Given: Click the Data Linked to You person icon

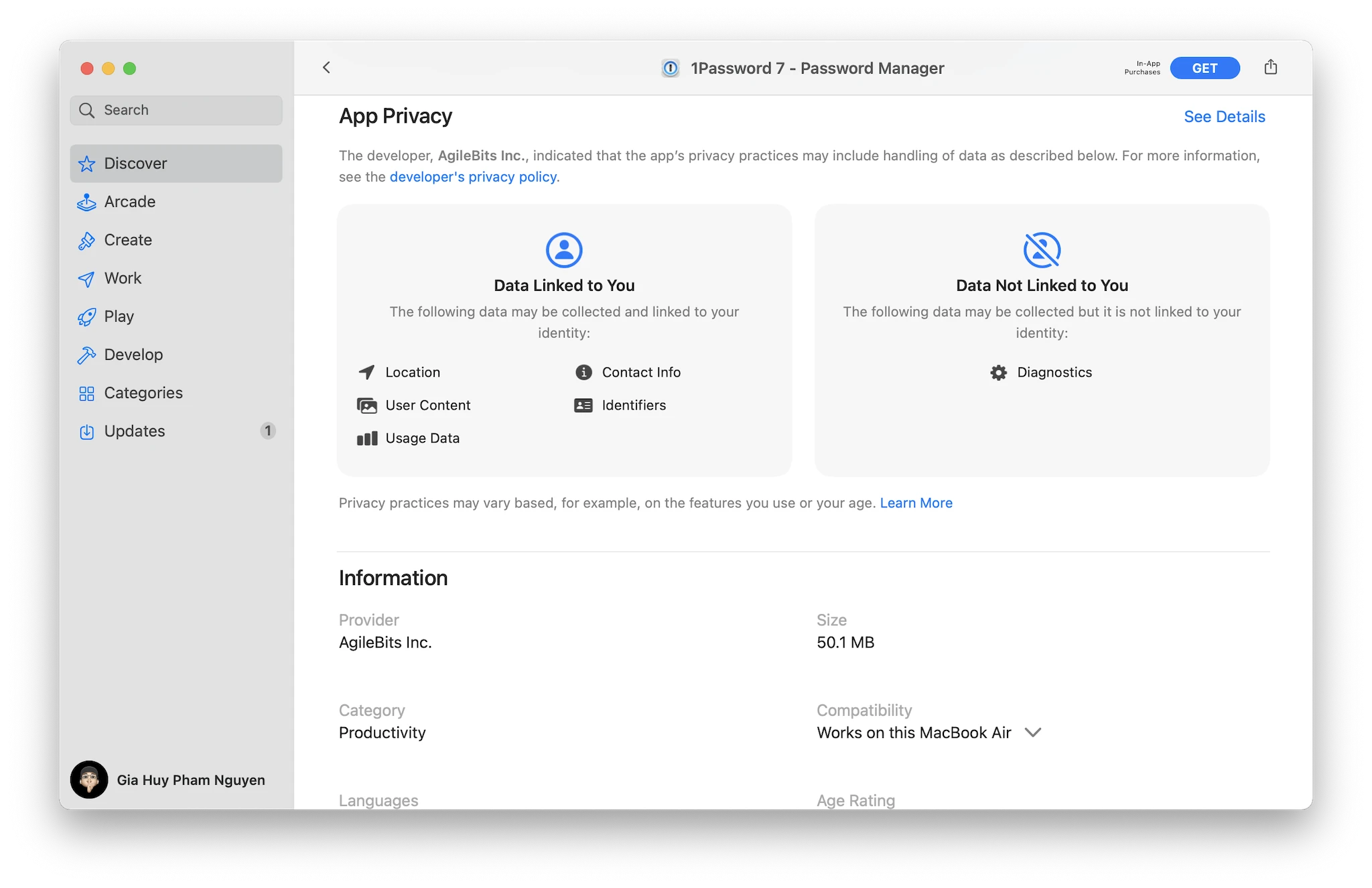Looking at the screenshot, I should (x=564, y=250).
